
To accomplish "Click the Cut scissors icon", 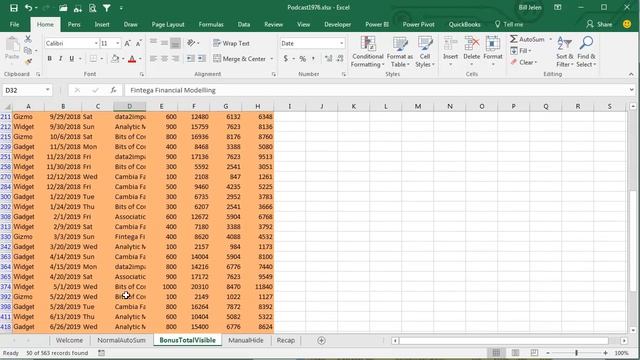I will [28, 39].
